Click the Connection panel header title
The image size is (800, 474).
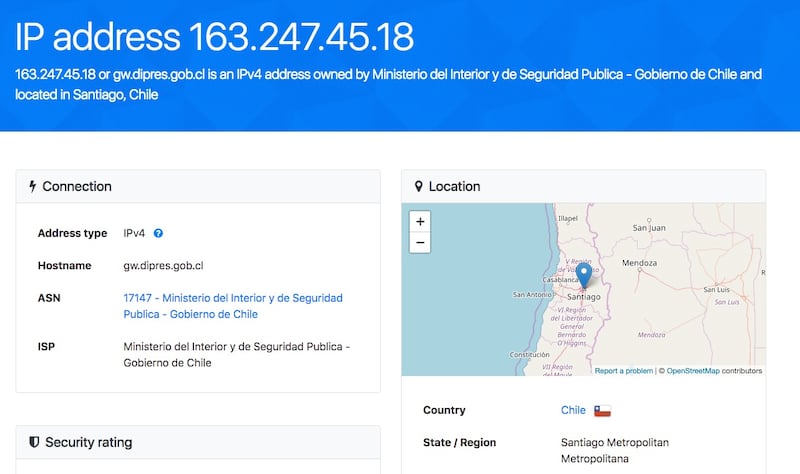click(77, 186)
